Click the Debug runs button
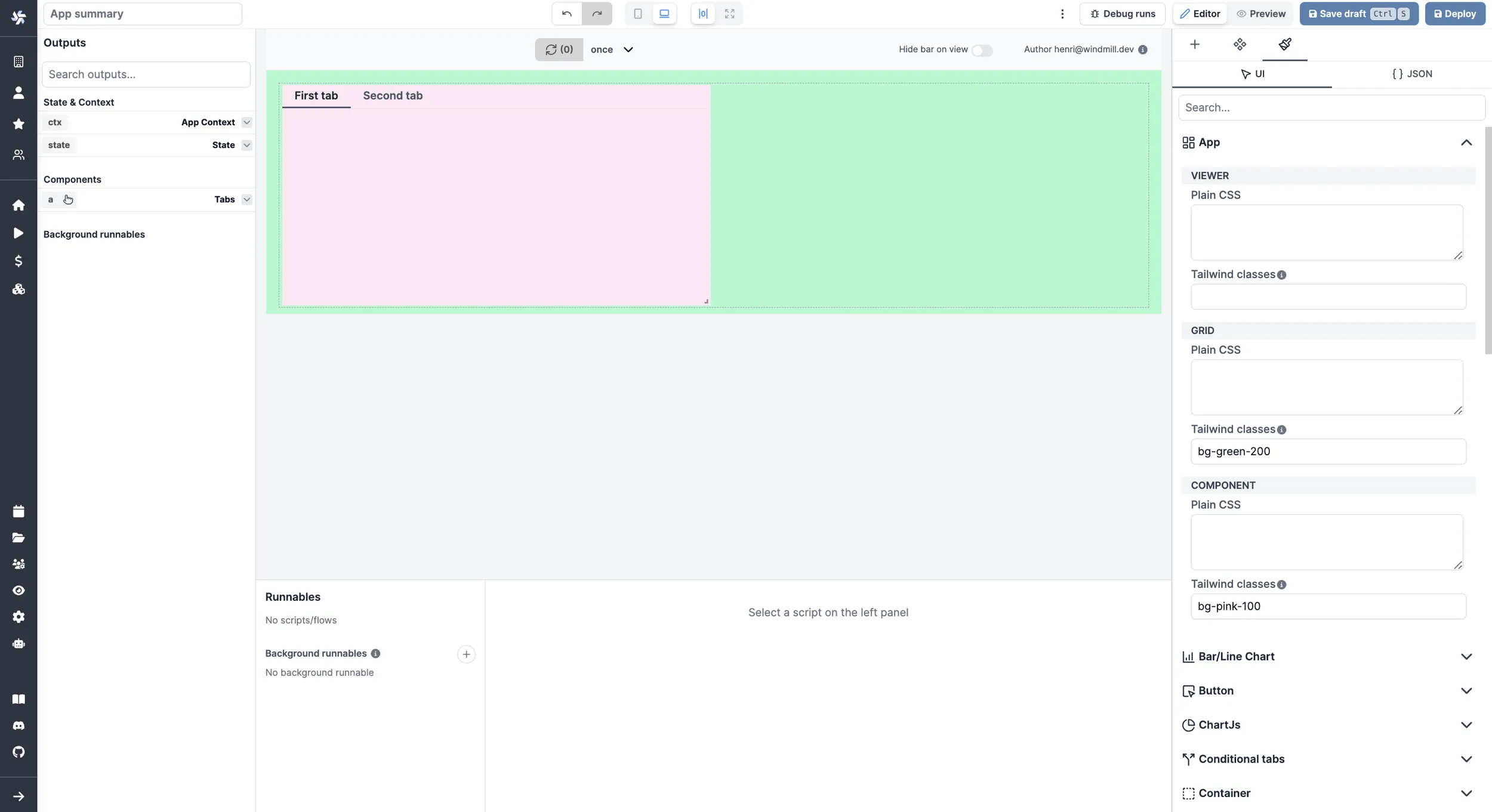Screen dimensions: 1492x812 pos(1123,13)
